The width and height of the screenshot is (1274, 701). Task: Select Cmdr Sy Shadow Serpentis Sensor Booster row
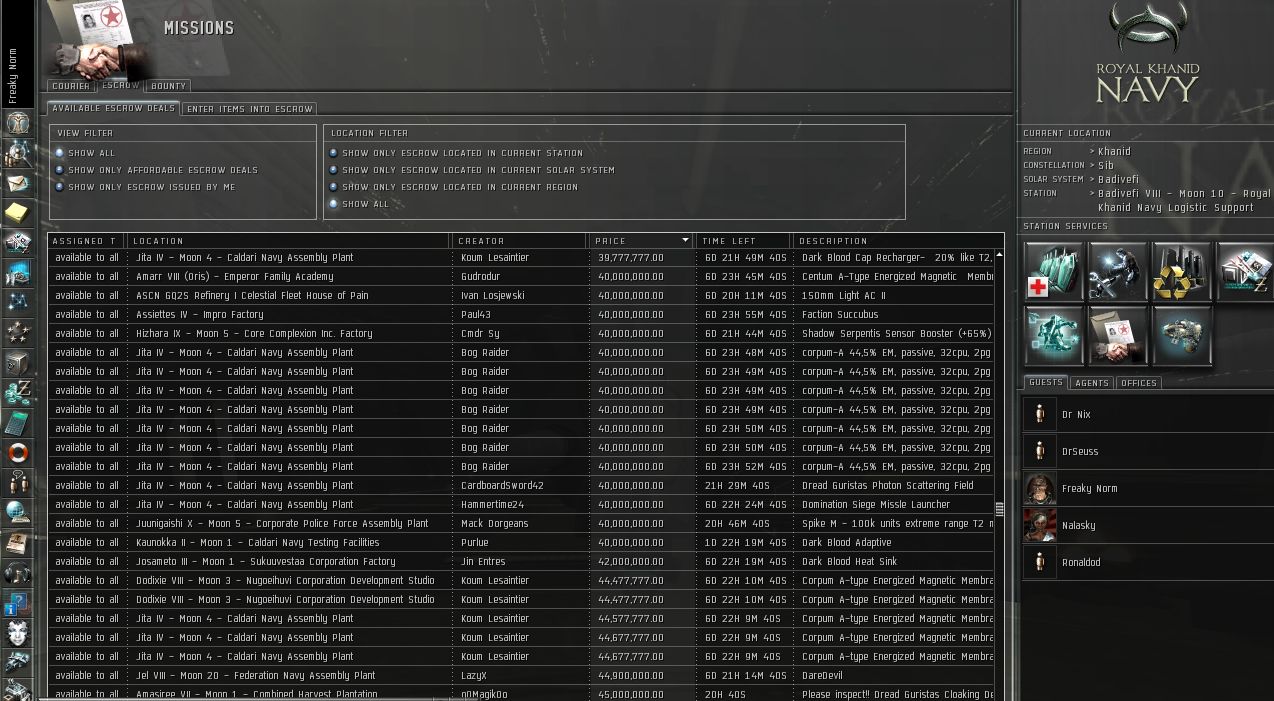pos(521,333)
